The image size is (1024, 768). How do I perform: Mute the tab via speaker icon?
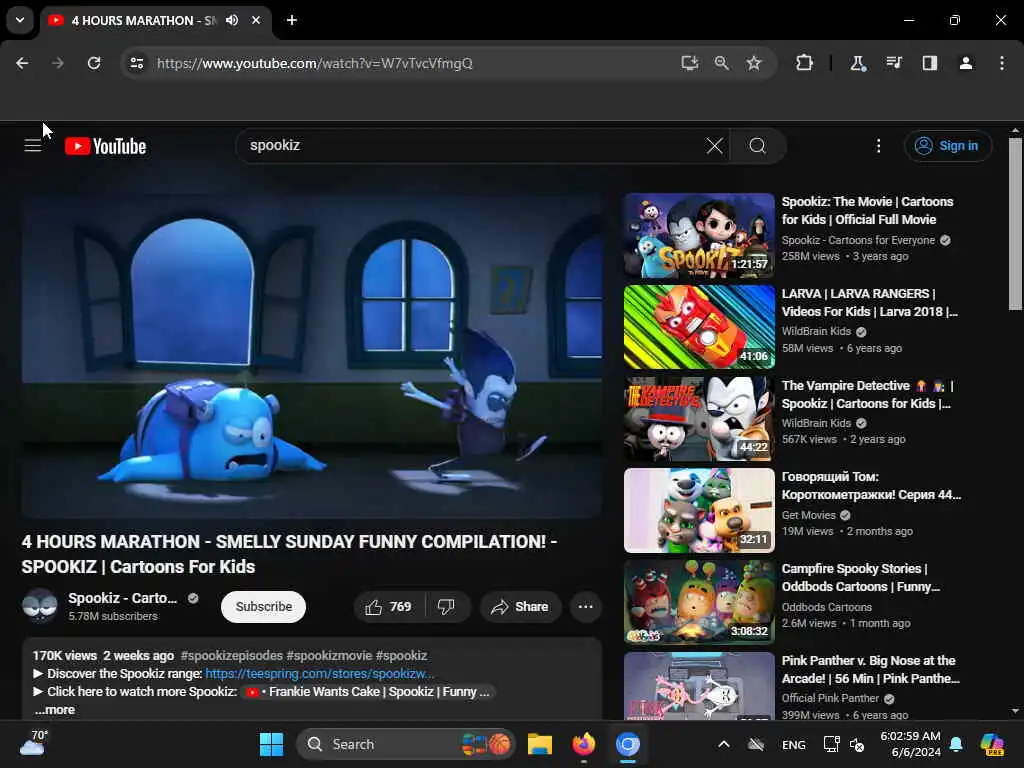[x=232, y=20]
